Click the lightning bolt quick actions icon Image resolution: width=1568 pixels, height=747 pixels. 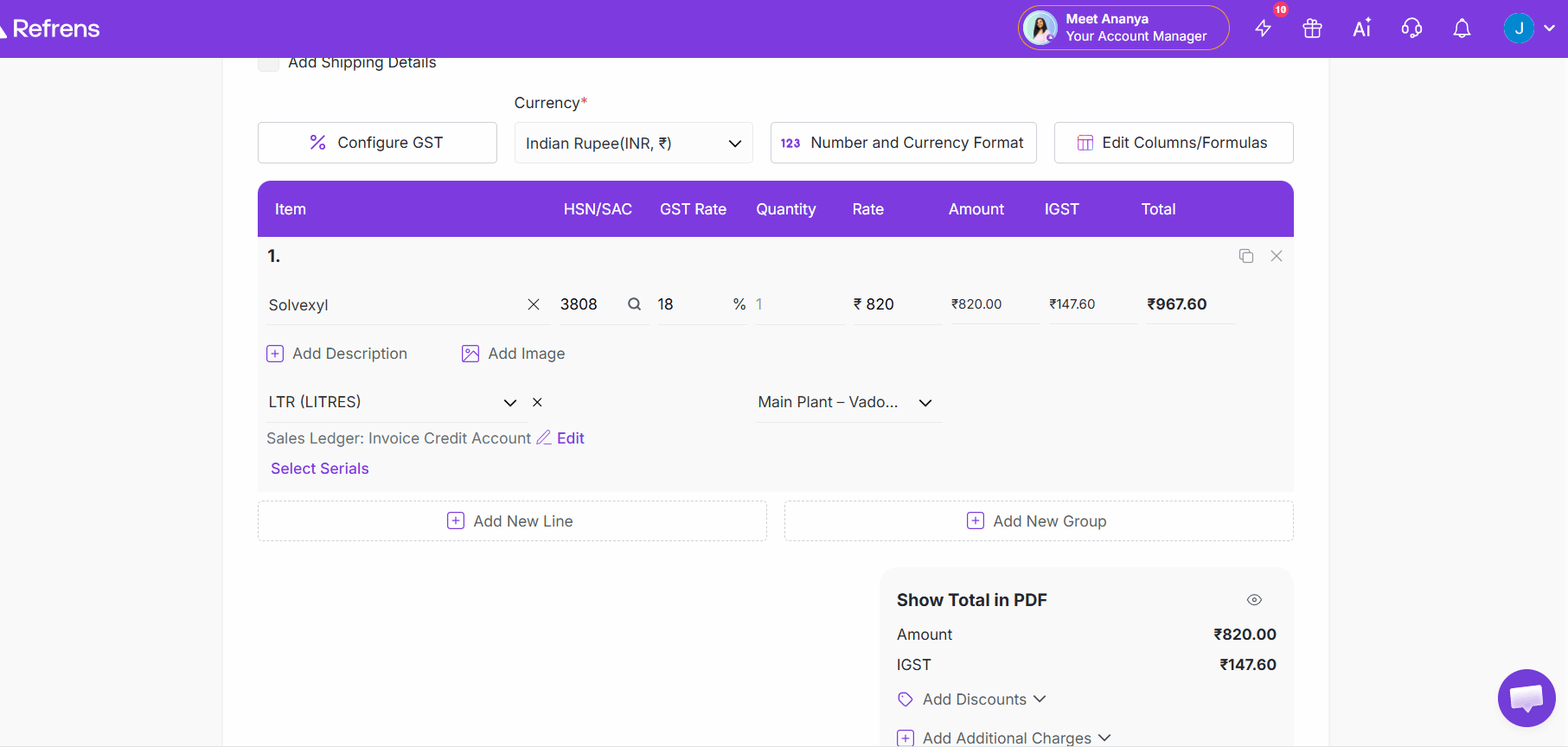(x=1263, y=29)
